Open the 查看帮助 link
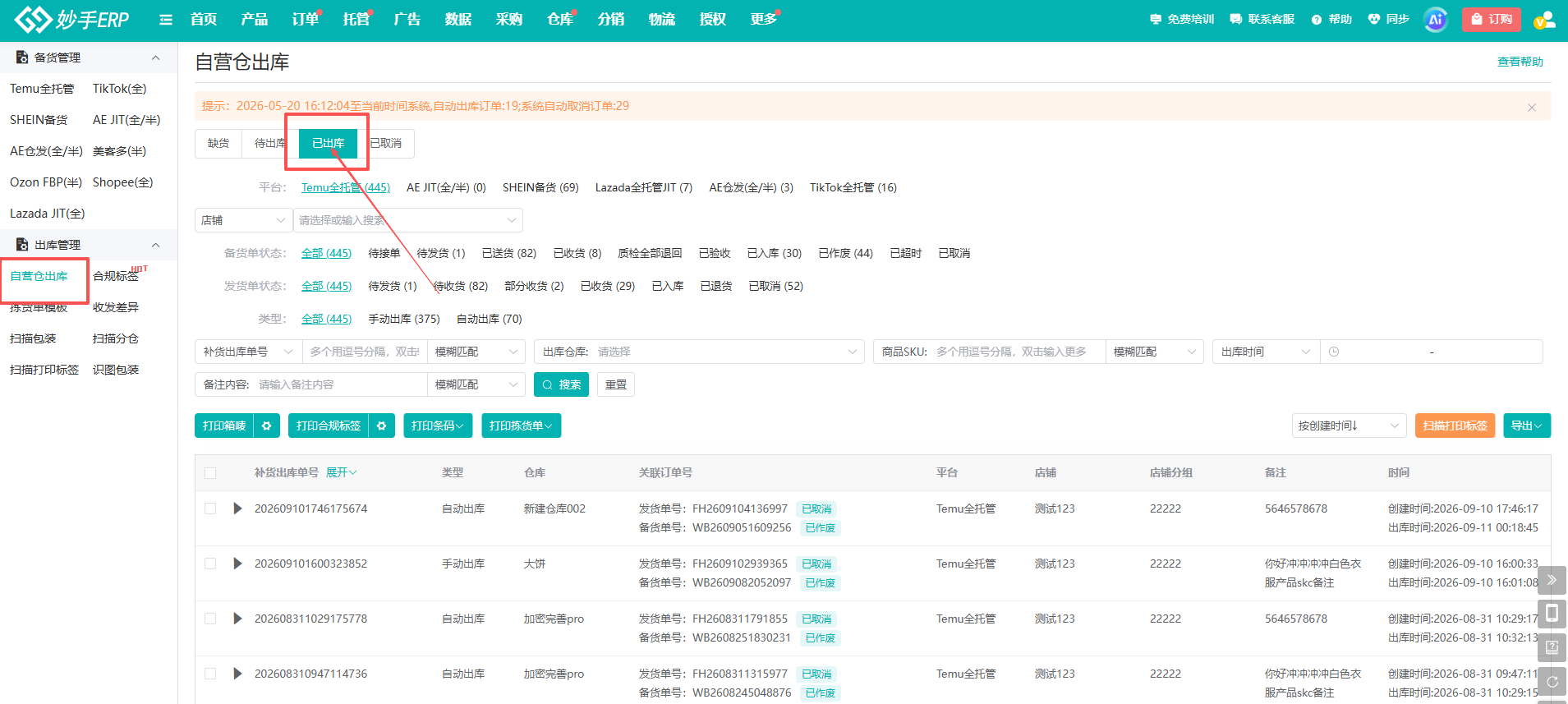 coord(1520,62)
